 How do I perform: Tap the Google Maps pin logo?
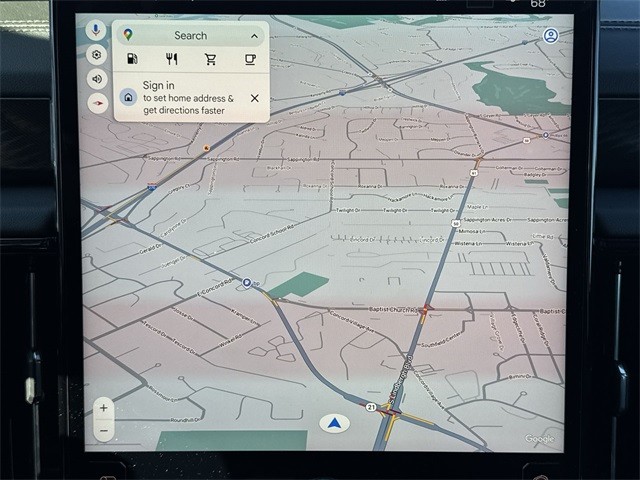point(128,35)
